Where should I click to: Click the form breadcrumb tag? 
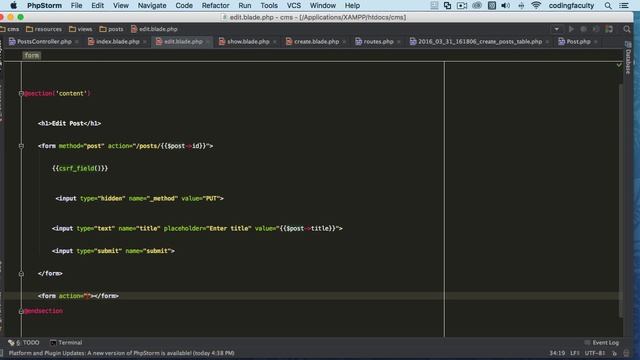point(31,56)
